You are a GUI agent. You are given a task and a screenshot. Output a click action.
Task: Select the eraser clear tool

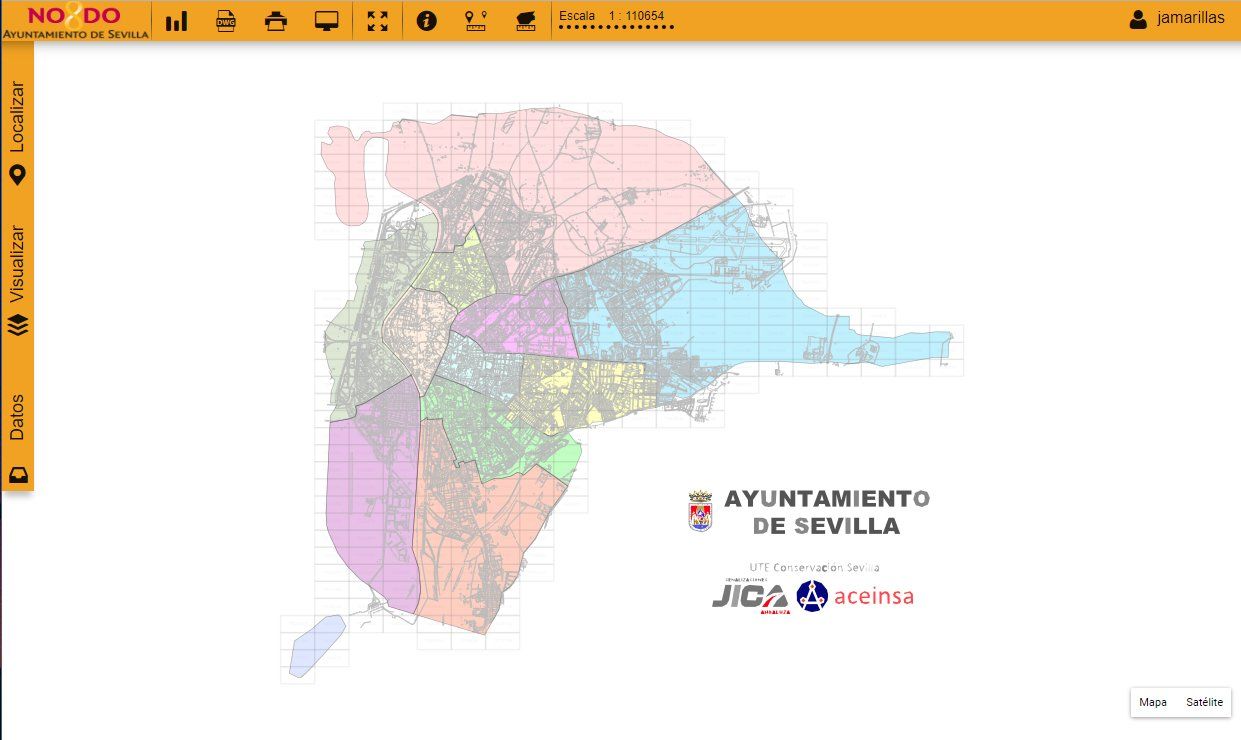coord(525,21)
